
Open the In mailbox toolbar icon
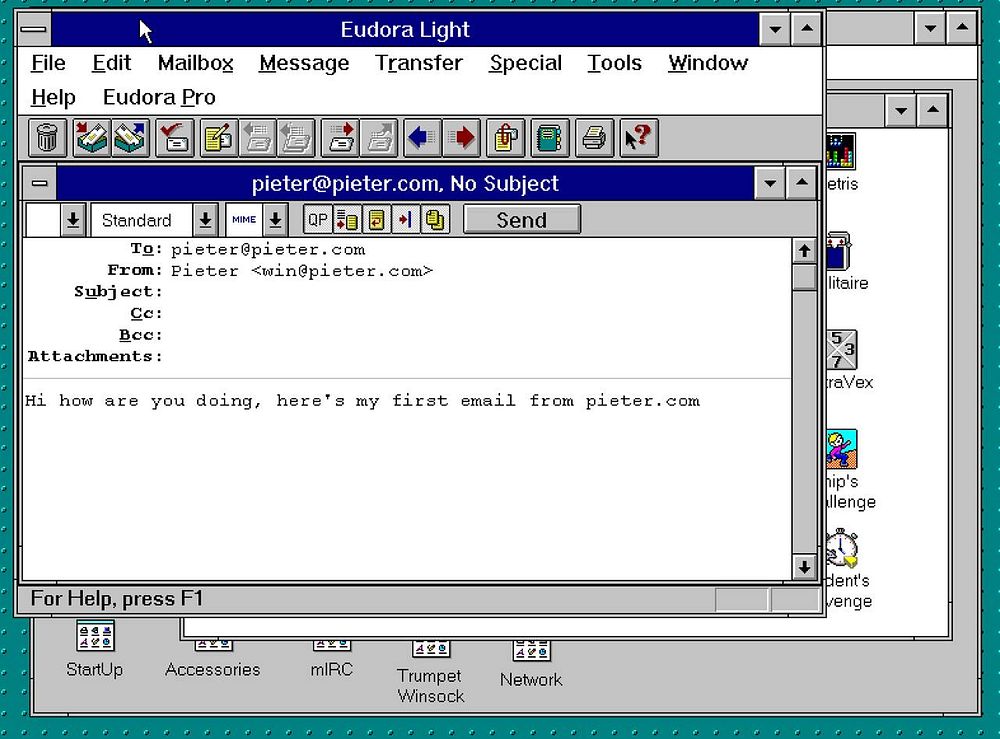click(92, 137)
